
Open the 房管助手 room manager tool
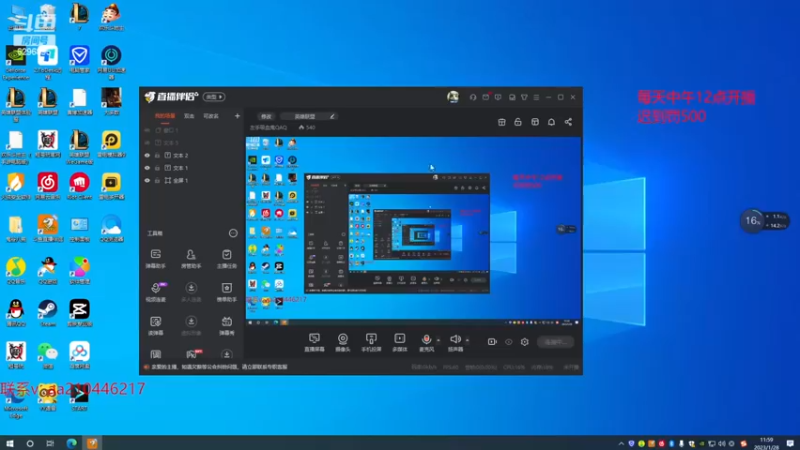coord(191,258)
